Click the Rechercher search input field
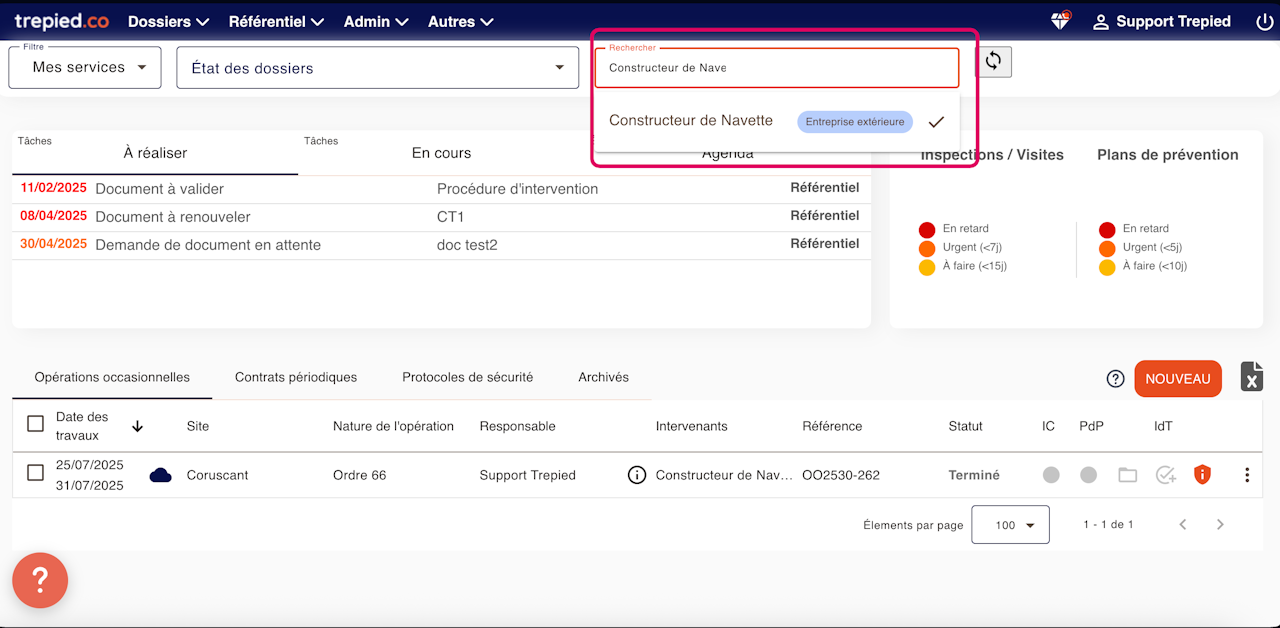The height and width of the screenshot is (628, 1280). pos(776,68)
